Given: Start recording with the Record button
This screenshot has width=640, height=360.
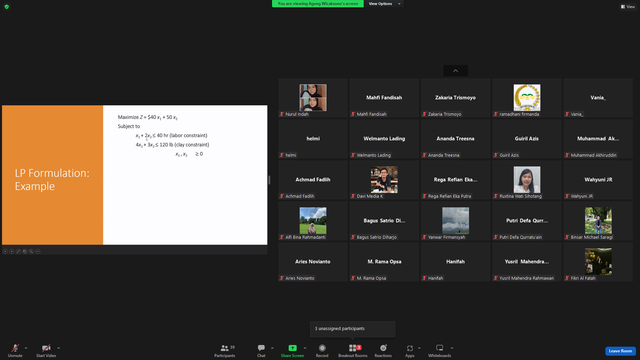Looking at the screenshot, I should [x=322, y=350].
